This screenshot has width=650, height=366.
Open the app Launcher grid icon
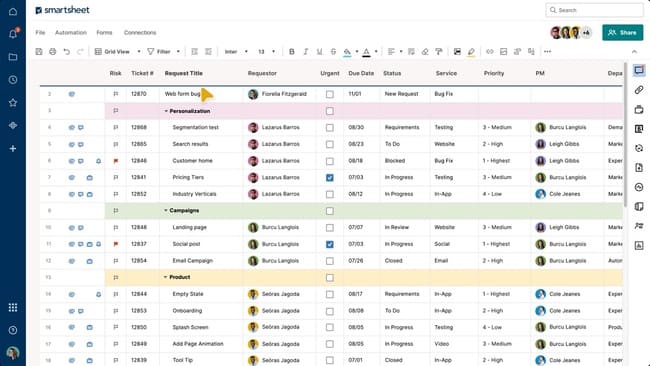[x=13, y=308]
